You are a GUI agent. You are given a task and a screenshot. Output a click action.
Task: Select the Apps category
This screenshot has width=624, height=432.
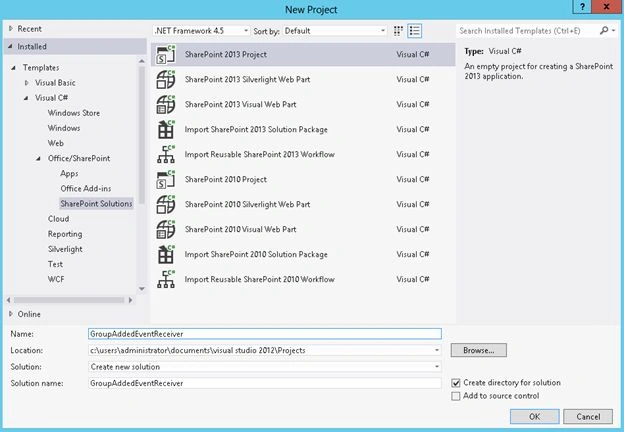click(69, 173)
